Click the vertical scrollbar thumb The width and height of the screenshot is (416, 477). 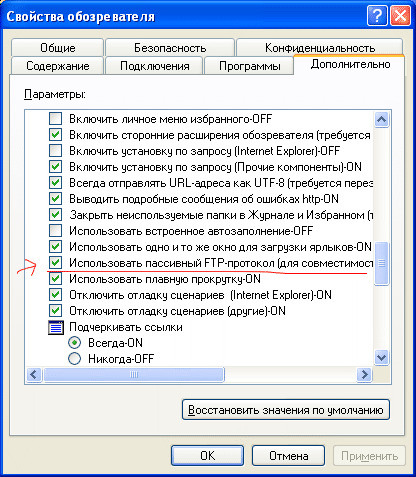point(381,263)
